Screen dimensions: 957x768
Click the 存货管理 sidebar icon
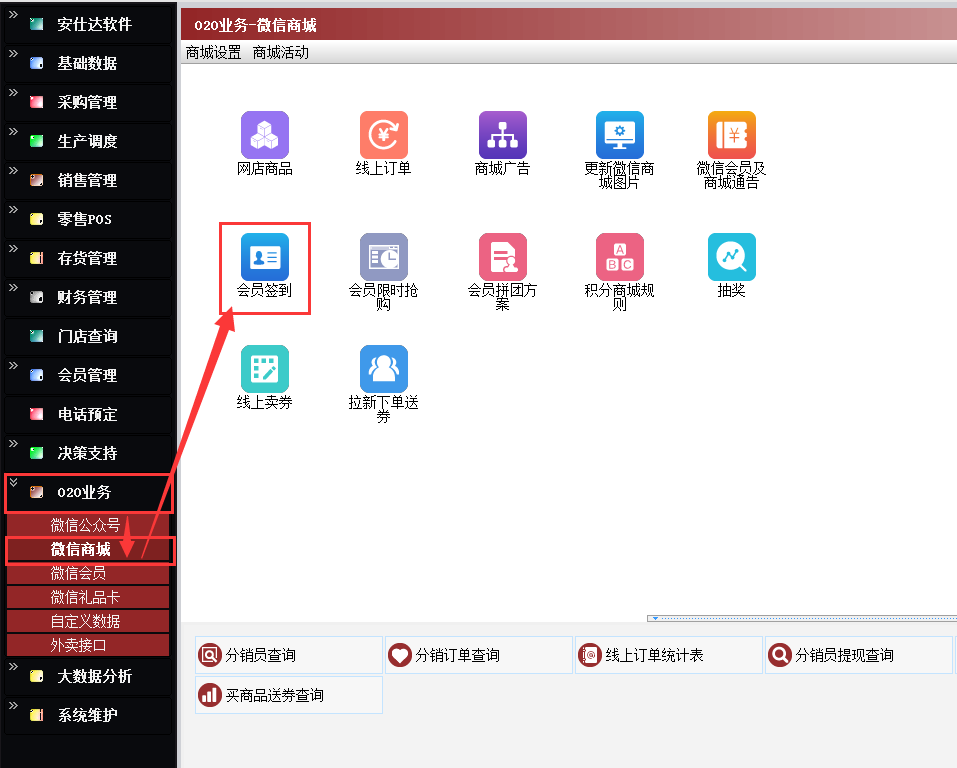click(x=37, y=258)
